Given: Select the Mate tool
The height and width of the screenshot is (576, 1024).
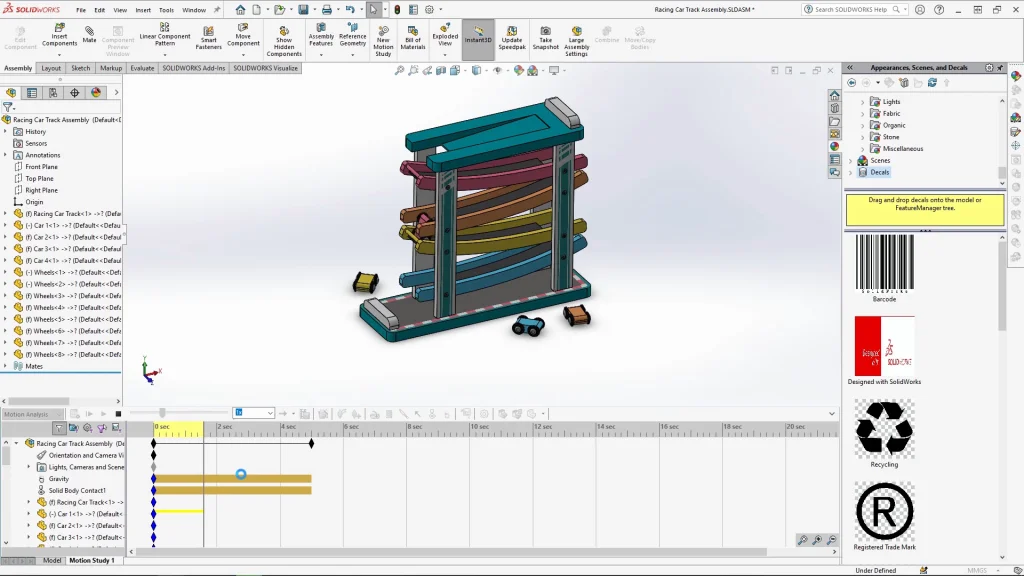Looking at the screenshot, I should pos(90,35).
